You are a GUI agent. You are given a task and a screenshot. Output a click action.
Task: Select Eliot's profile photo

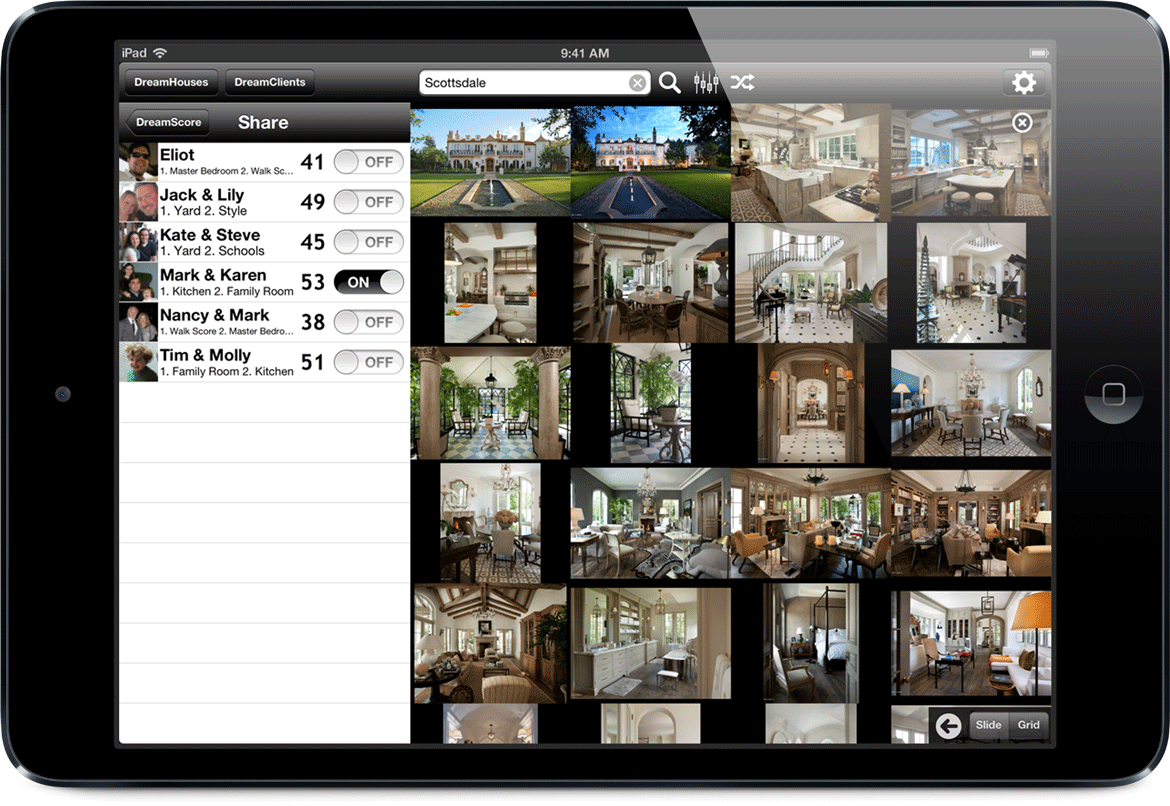(139, 162)
